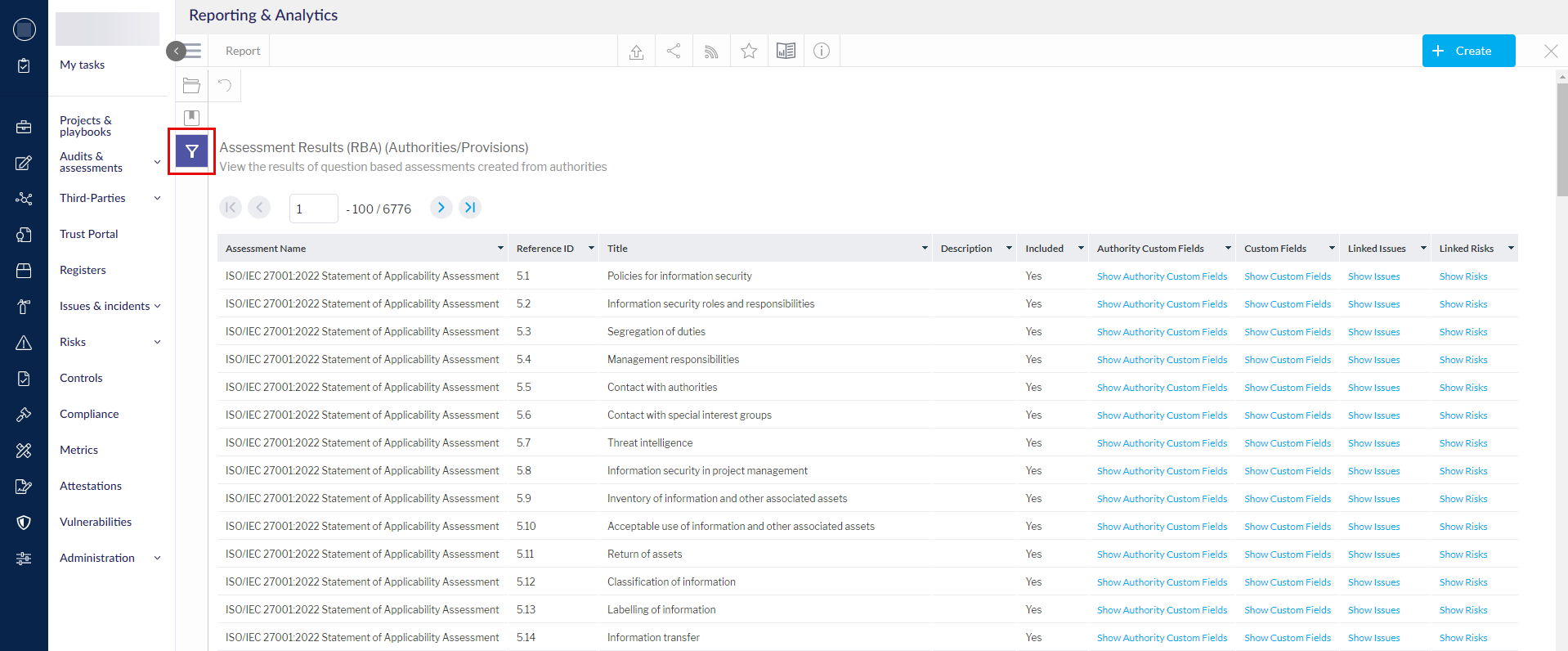The image size is (1568, 651).
Task: Close the report with the X button
Action: pos(1551,51)
